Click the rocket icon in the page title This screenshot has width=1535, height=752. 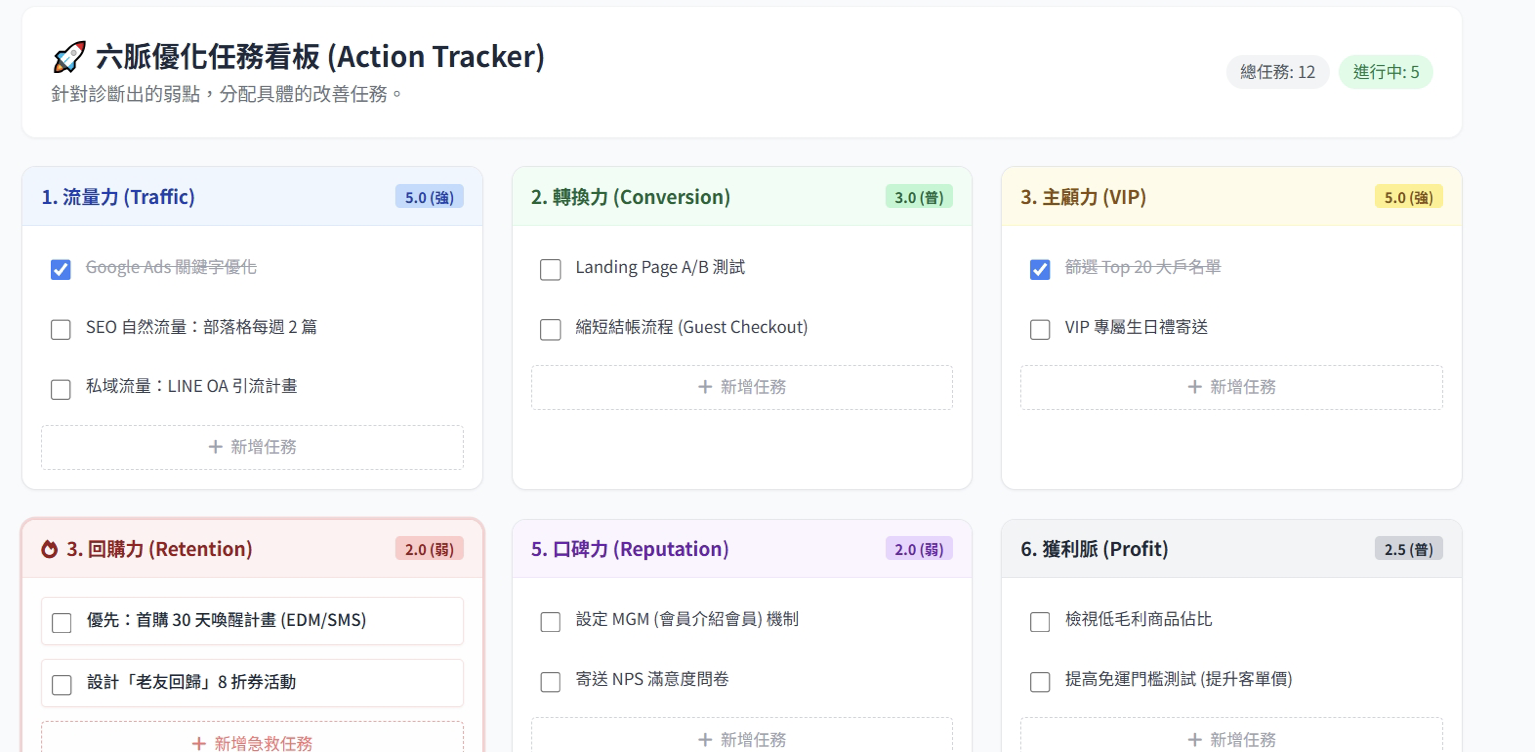(x=69, y=57)
